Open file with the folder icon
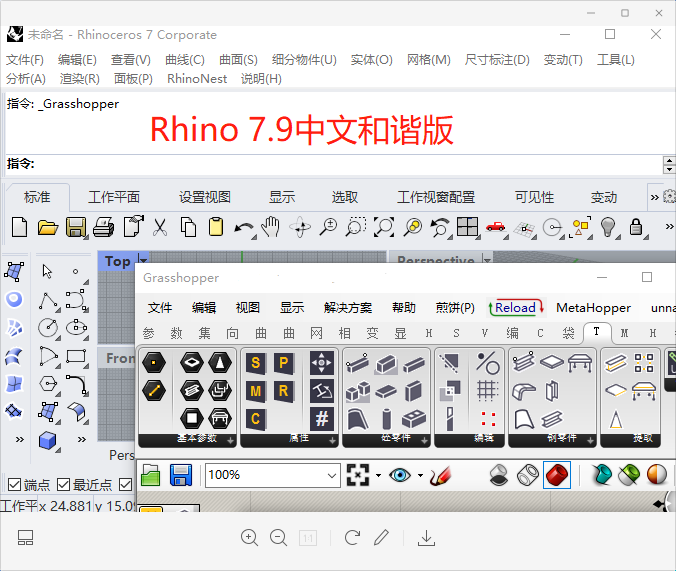Screen dimensions: 676x571 point(47,227)
